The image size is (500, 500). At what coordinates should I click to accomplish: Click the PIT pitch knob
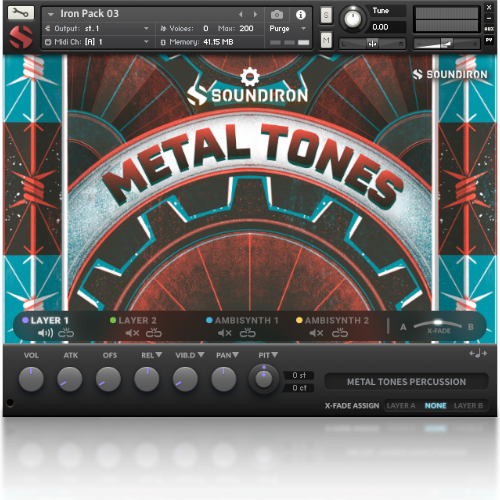(x=264, y=379)
